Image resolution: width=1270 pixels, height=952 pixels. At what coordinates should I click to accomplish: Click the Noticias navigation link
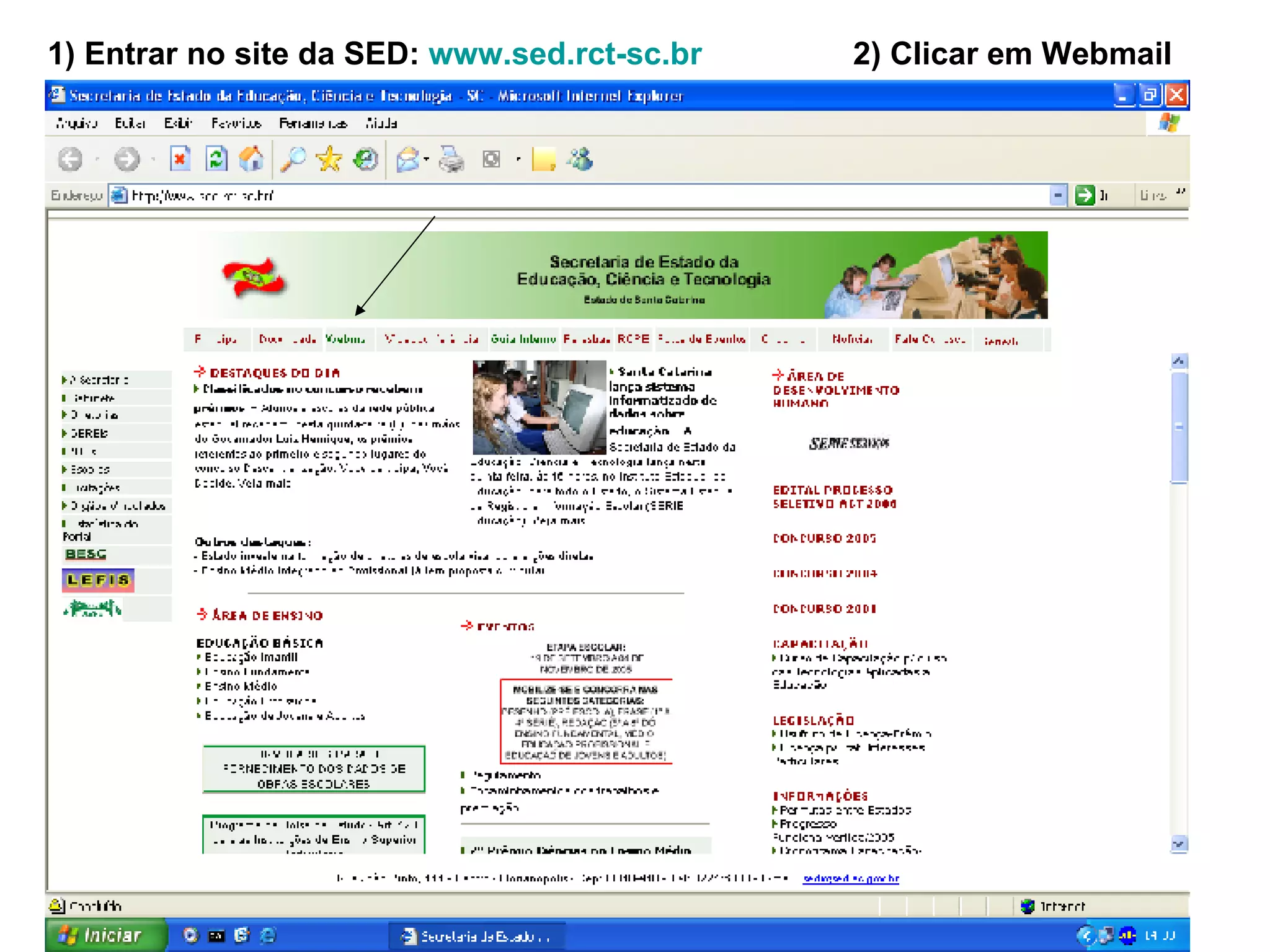(x=852, y=339)
